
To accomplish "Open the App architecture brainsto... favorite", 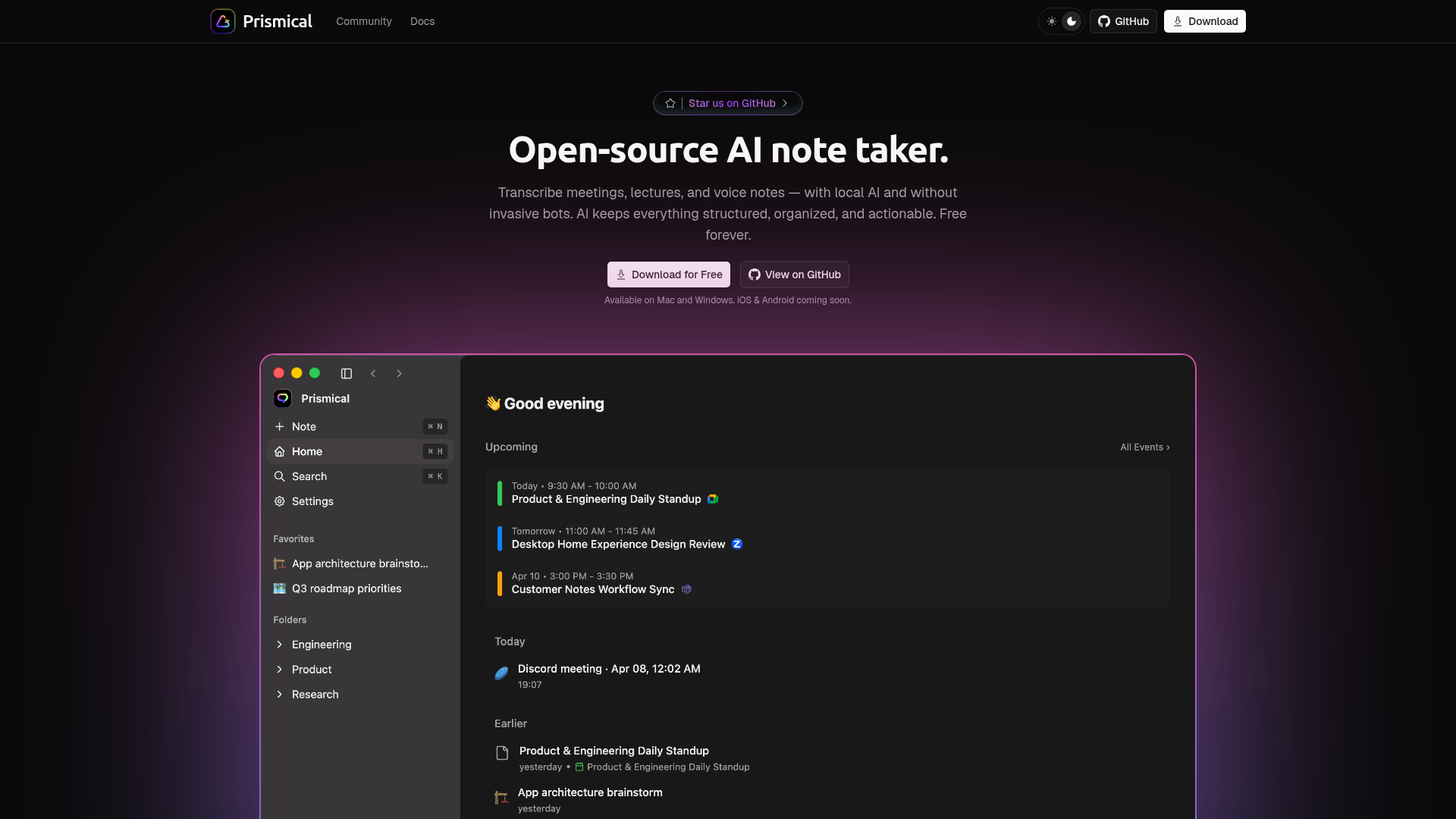I will [360, 563].
